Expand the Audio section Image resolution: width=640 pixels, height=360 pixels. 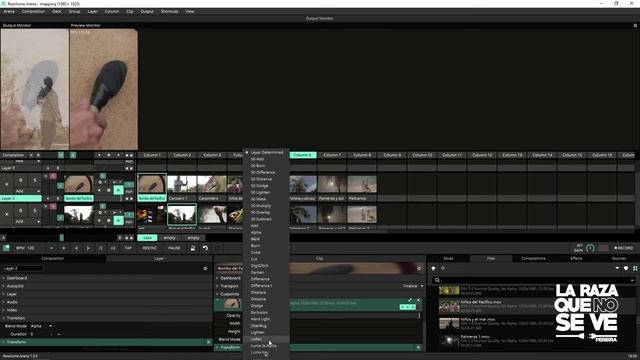pos(106,302)
